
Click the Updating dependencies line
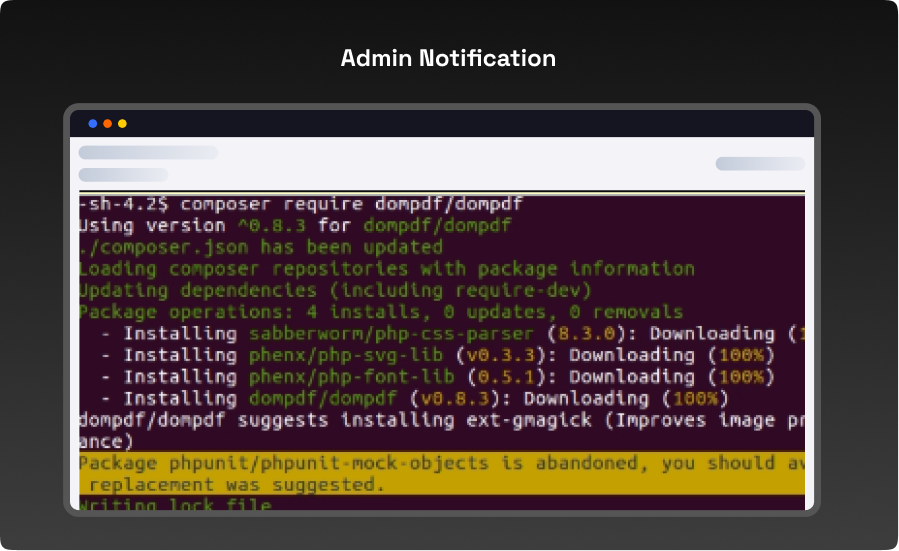pyautogui.click(x=335, y=290)
